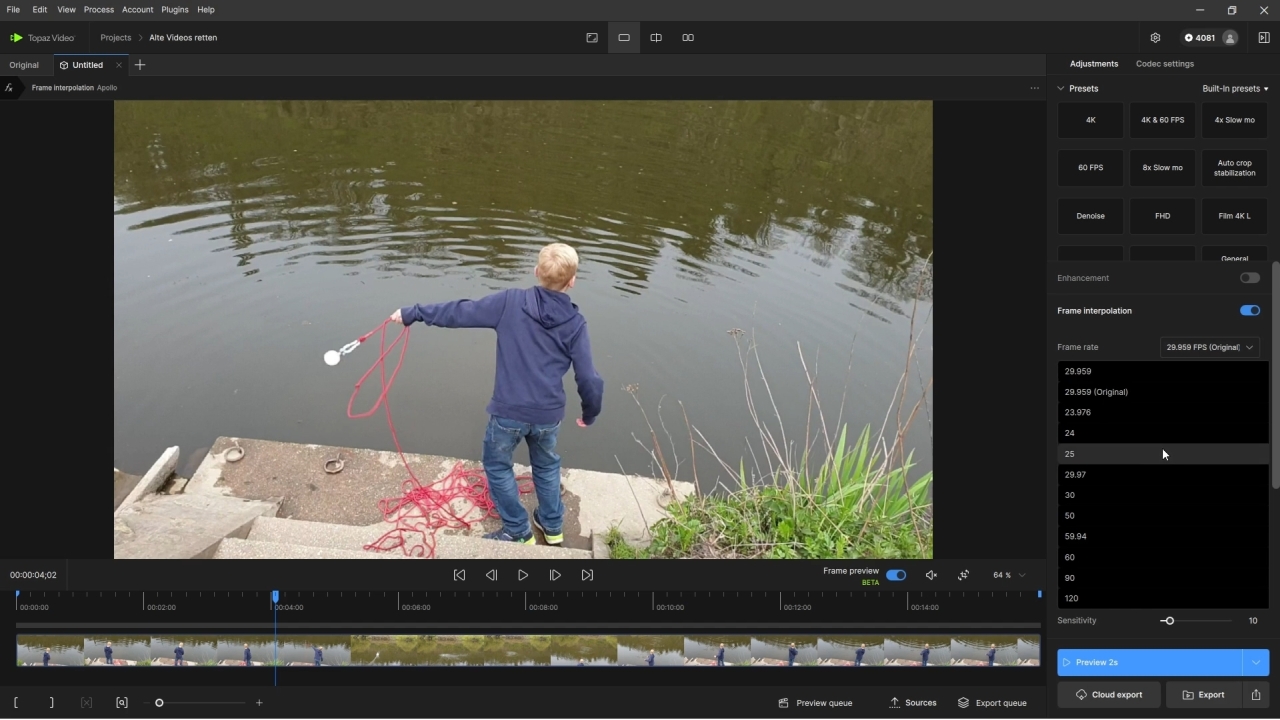Apply the 4K & 60 FPS preset
Viewport: 1280px width, 720px height.
click(1163, 120)
